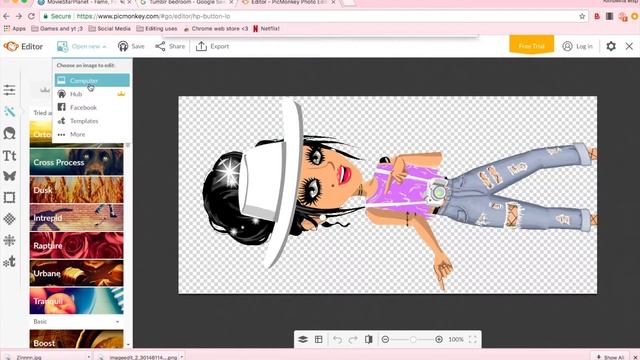Choose Hub from the open menu

(92, 94)
